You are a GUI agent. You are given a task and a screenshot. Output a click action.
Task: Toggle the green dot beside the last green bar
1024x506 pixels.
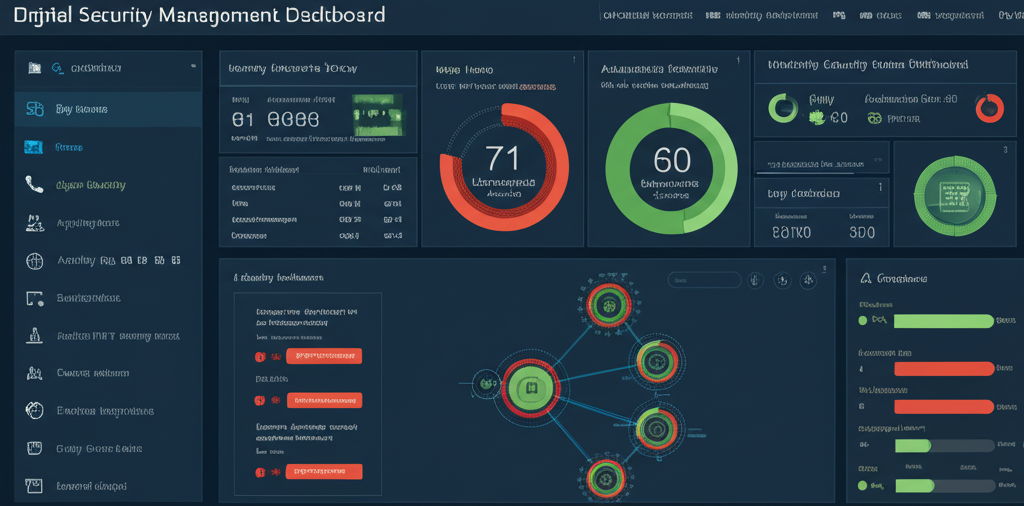(864, 485)
